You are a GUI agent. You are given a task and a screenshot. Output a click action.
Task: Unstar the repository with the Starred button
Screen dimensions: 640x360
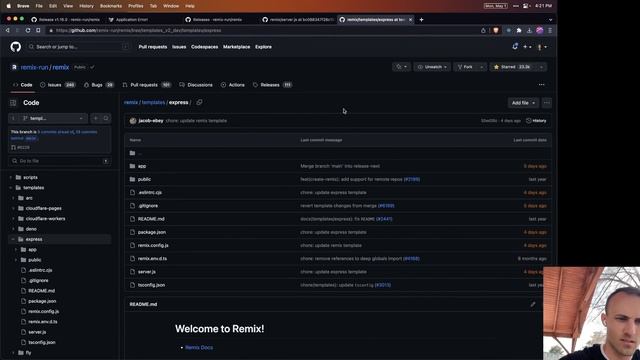coord(513,67)
